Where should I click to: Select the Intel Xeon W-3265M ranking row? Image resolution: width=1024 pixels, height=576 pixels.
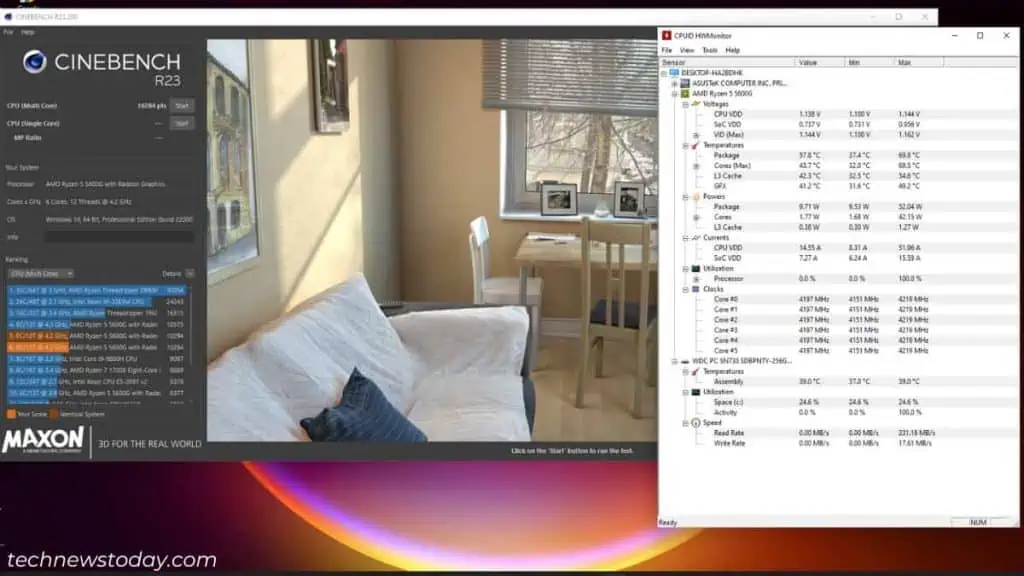(97, 302)
